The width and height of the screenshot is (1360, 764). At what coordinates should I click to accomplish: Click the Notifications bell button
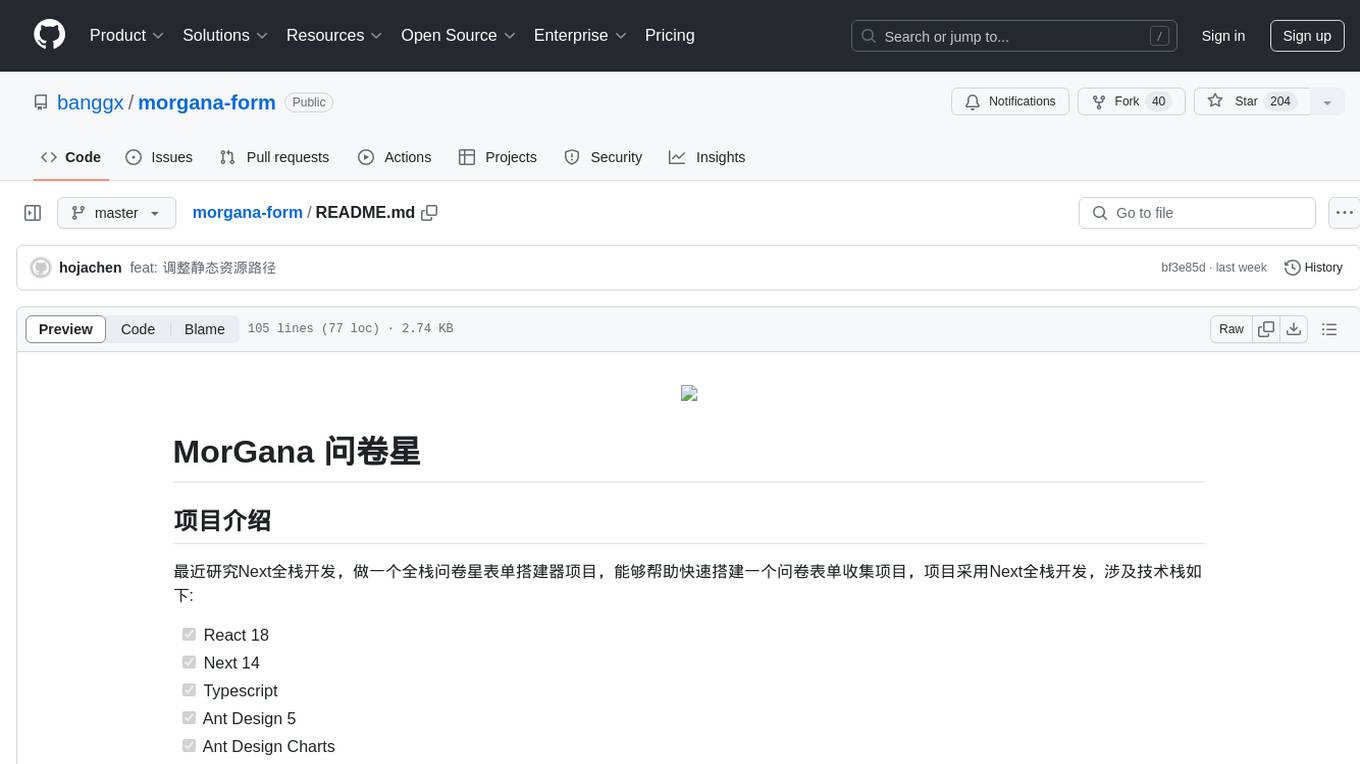coord(1010,102)
